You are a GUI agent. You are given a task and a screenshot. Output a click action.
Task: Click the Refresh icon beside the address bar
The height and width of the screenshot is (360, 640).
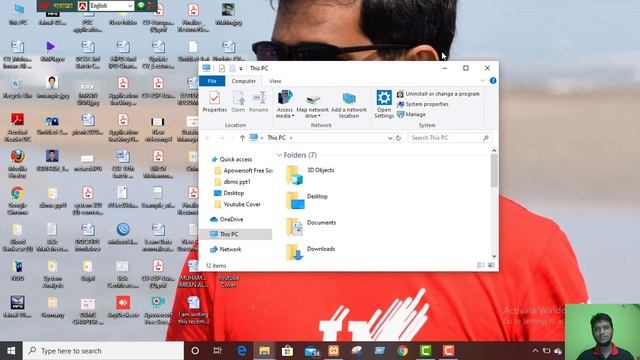tap(399, 138)
